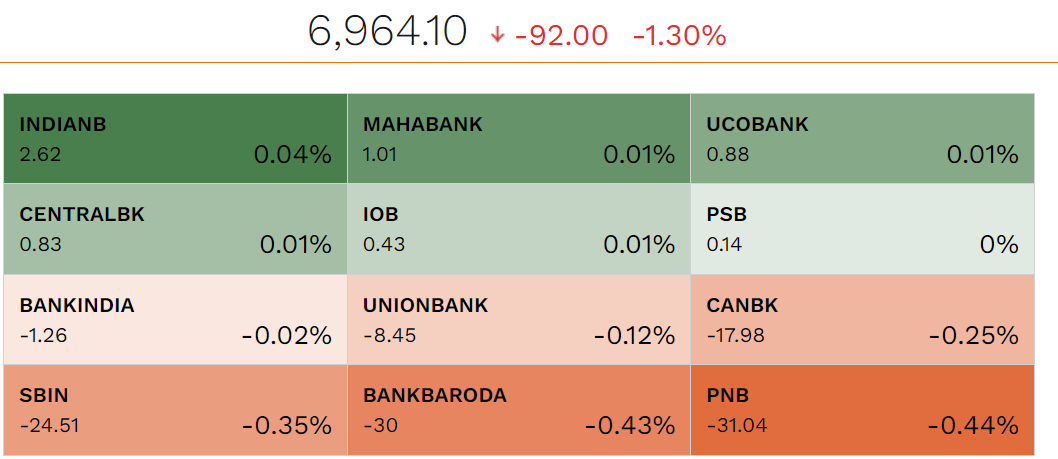Click the -1.30% index change percentage

click(x=679, y=36)
